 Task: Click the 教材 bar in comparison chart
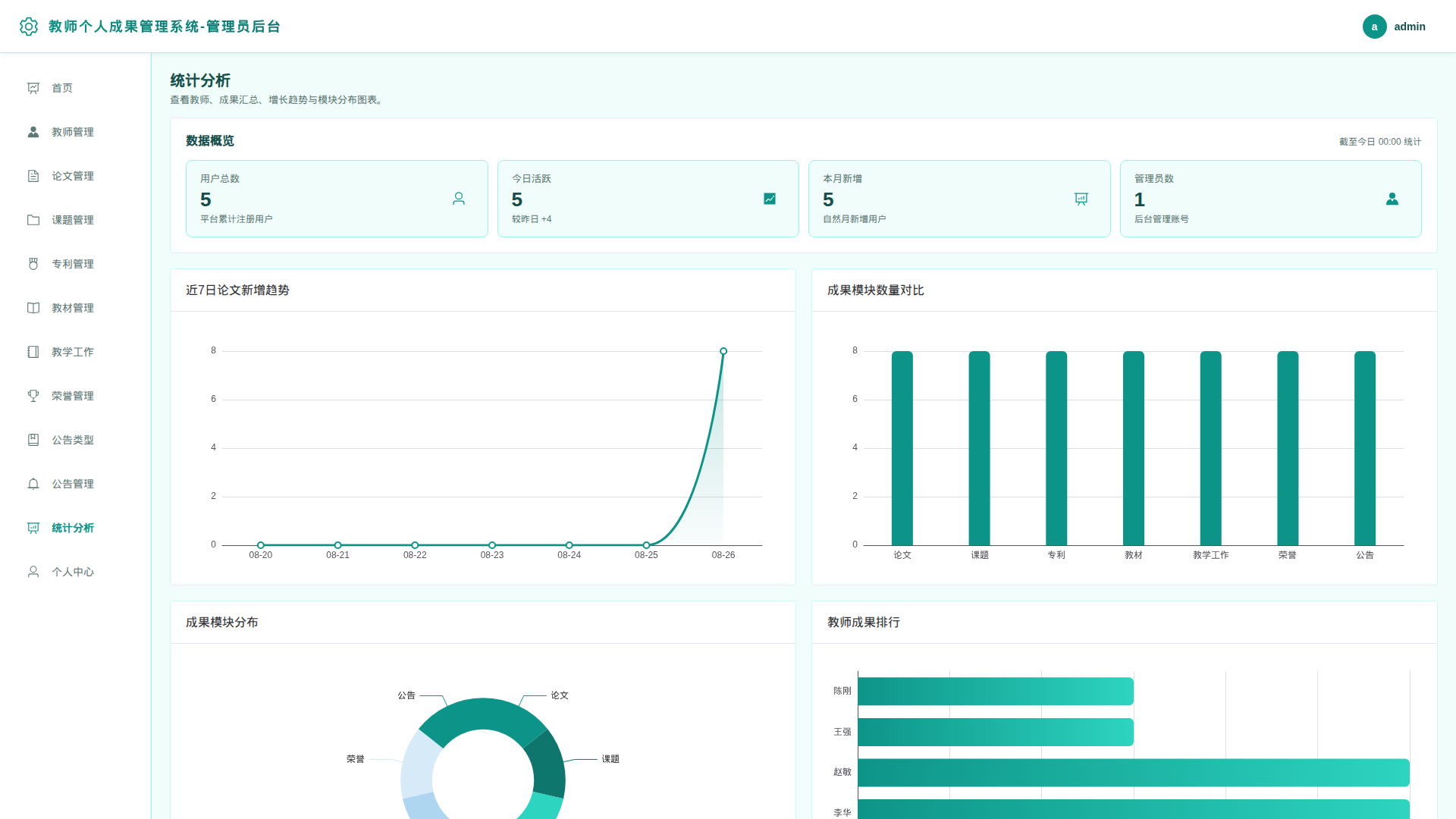(x=1134, y=448)
